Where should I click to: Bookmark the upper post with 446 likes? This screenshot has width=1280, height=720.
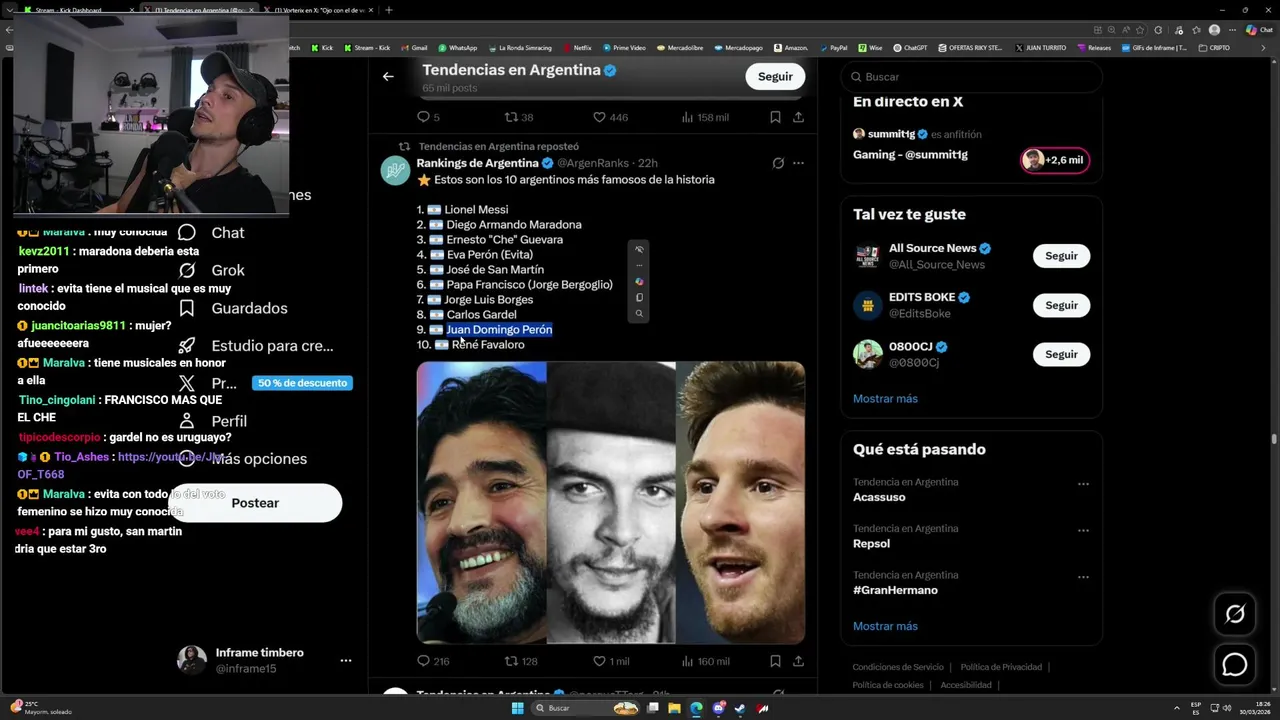[x=775, y=117]
